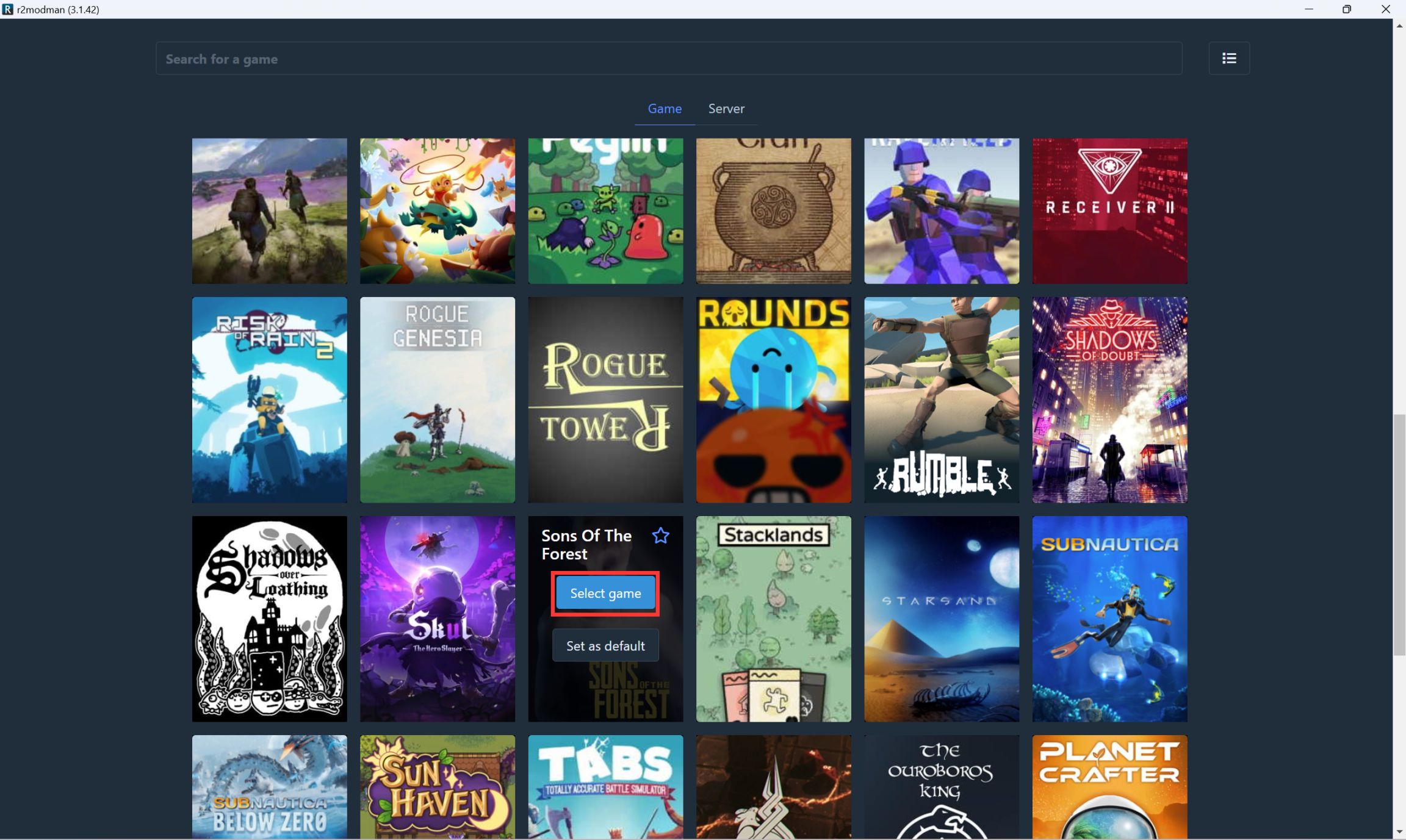This screenshot has height=840, width=1406.
Task: Open the colorful cartoon creatures tile
Action: pyautogui.click(x=438, y=211)
